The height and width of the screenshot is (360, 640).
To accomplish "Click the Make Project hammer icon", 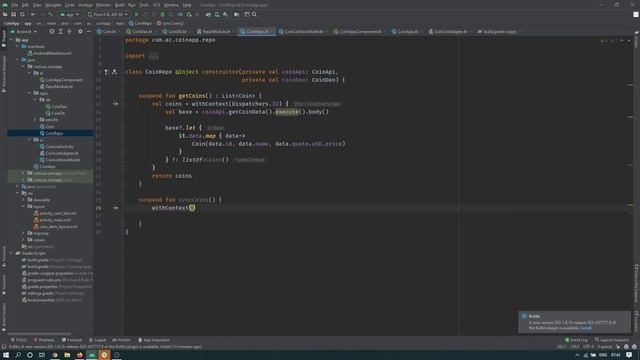I will click(x=51, y=14).
